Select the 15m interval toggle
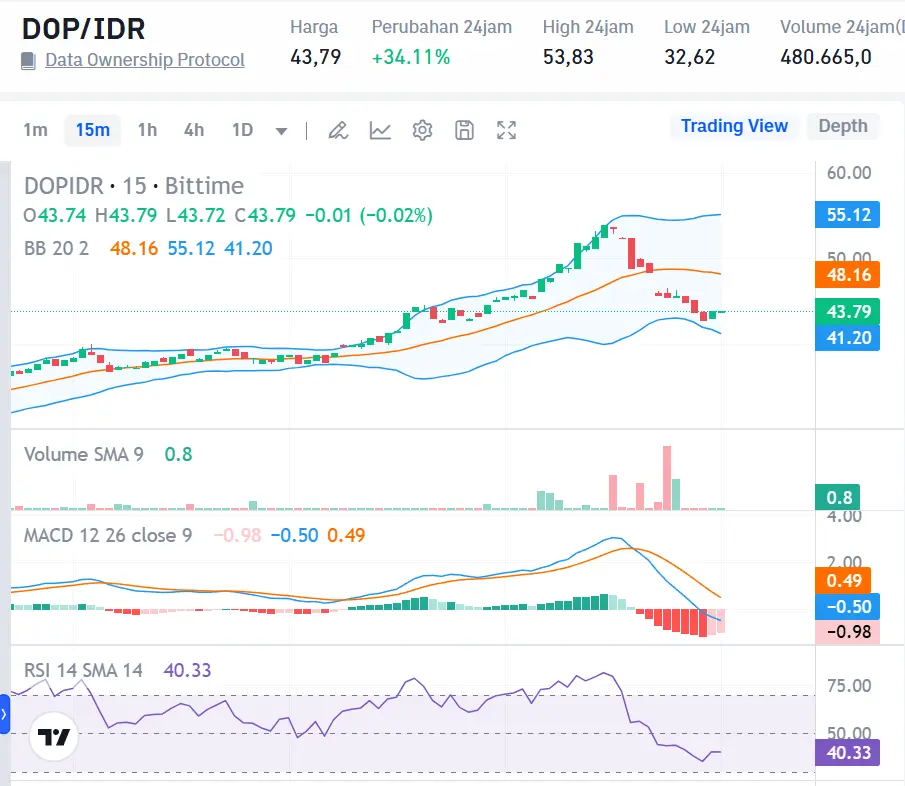Viewport: 905px width, 786px height. (x=92, y=130)
